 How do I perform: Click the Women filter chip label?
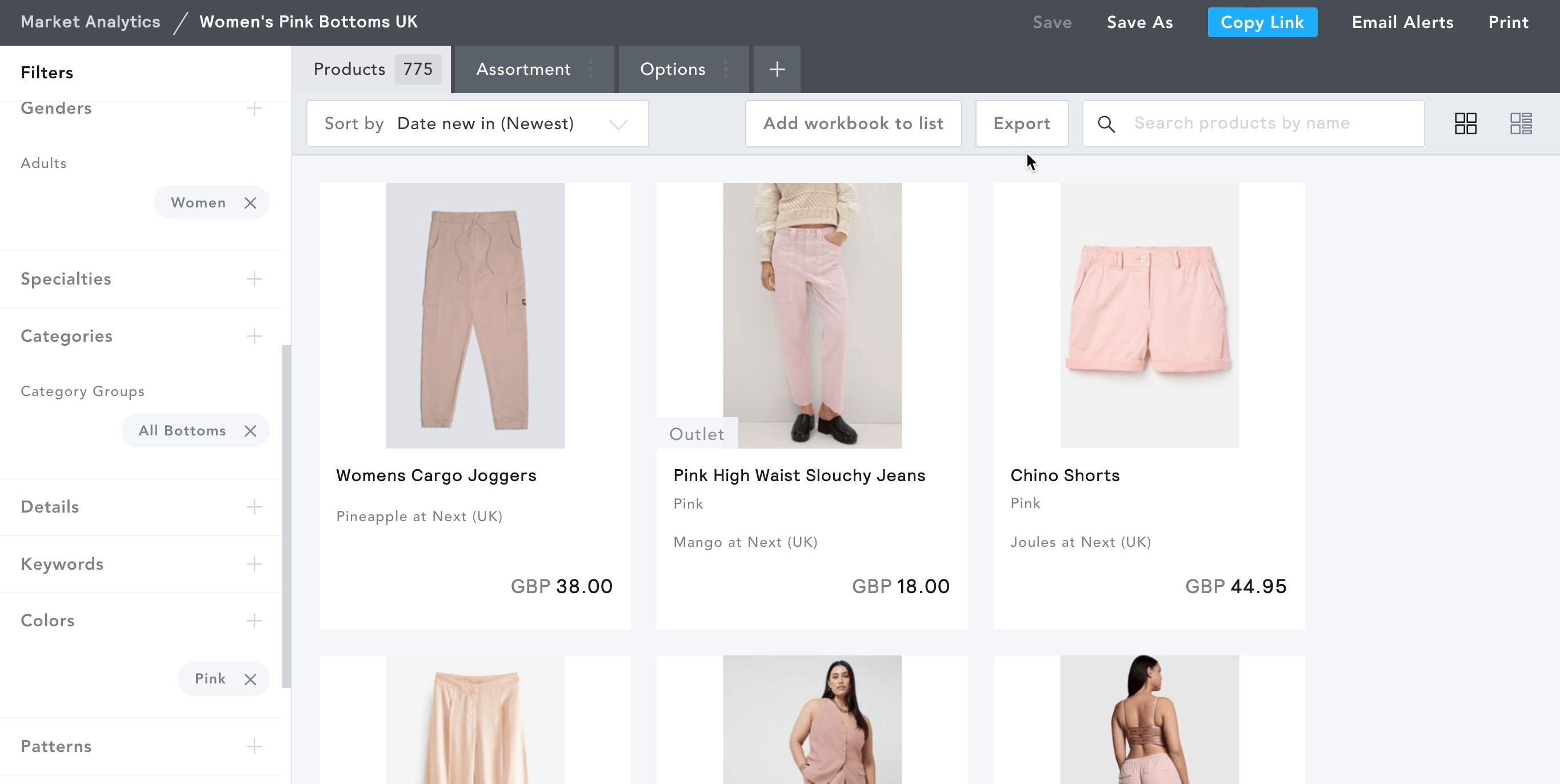[198, 203]
